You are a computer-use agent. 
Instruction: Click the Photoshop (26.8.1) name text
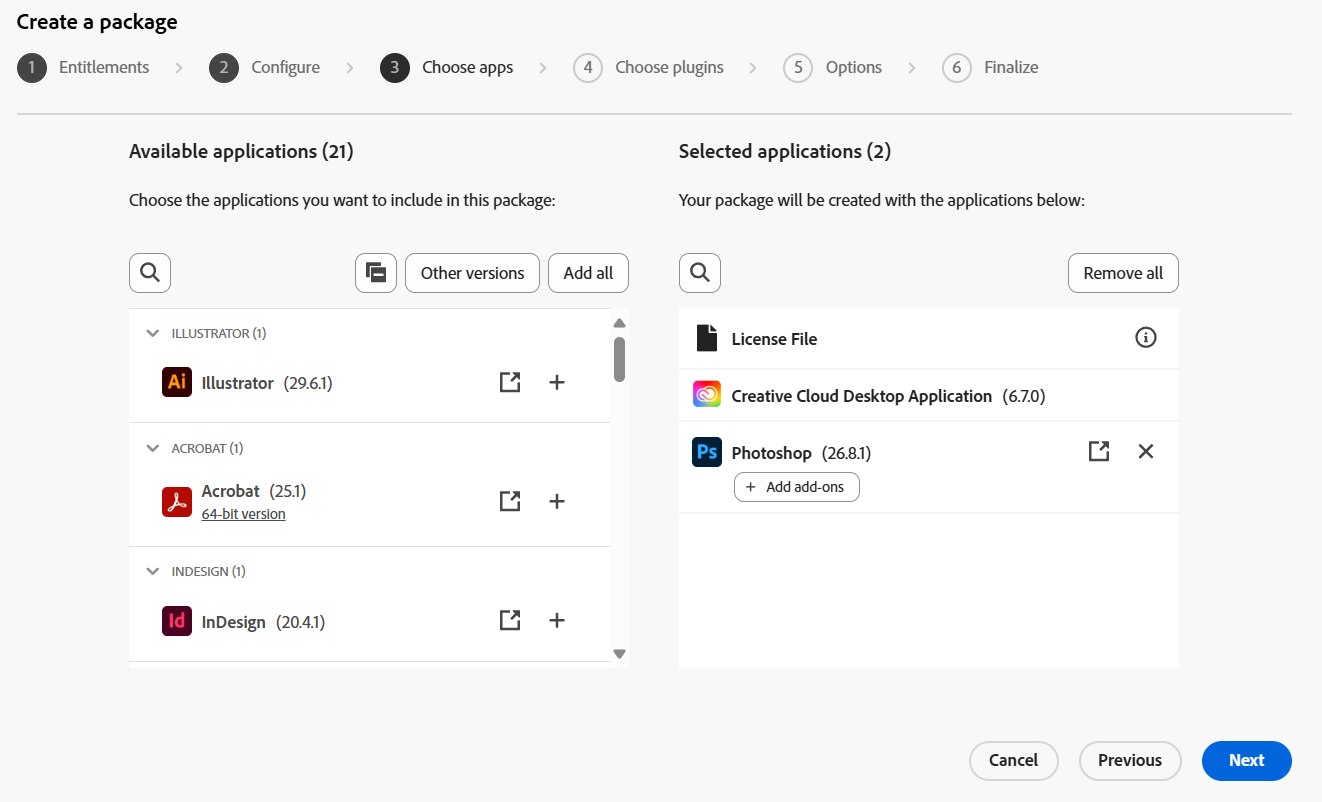801,453
